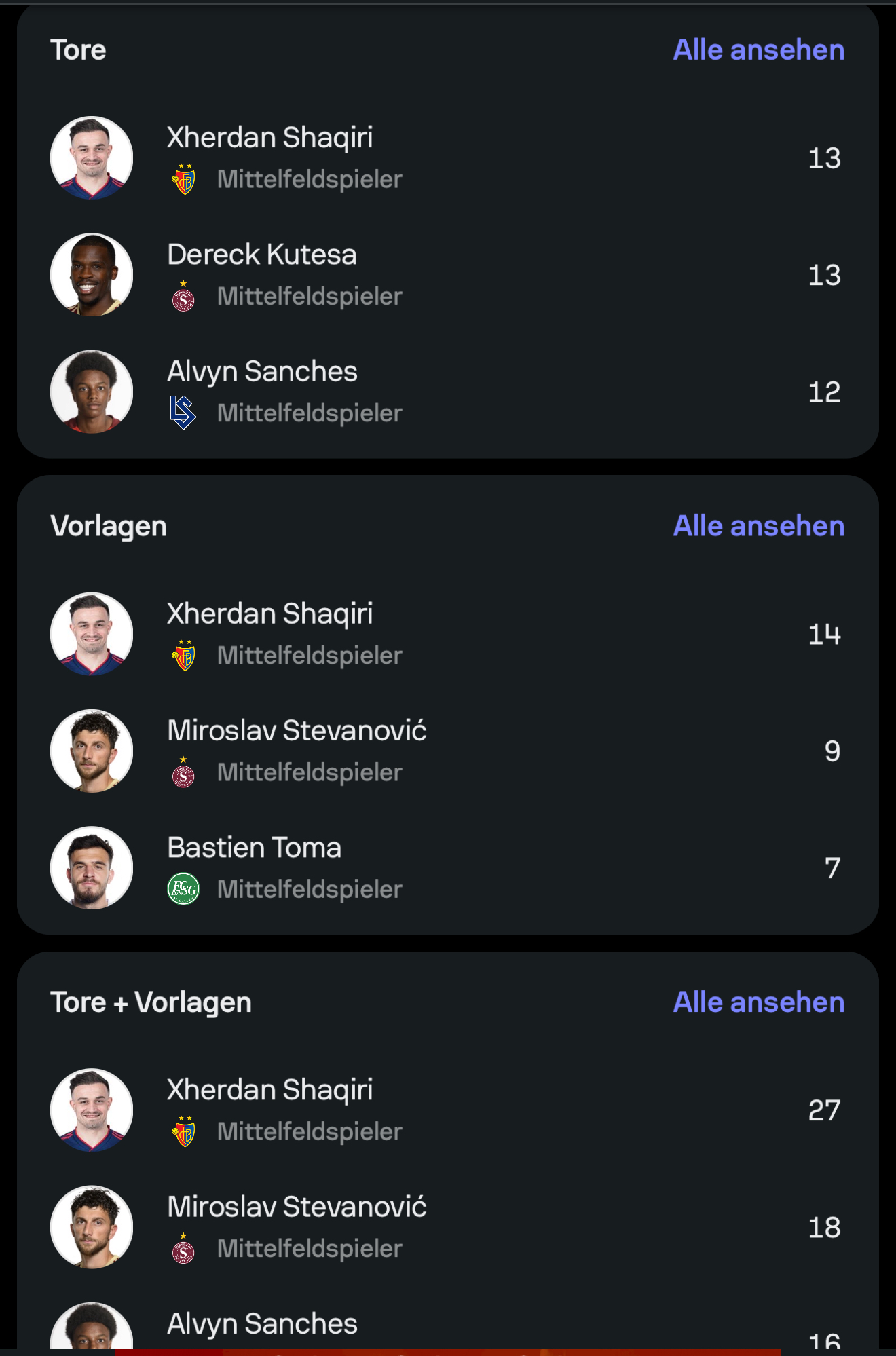Open Alle ansehen for Tore + Vorlagen
The image size is (896, 1356).
[758, 1002]
